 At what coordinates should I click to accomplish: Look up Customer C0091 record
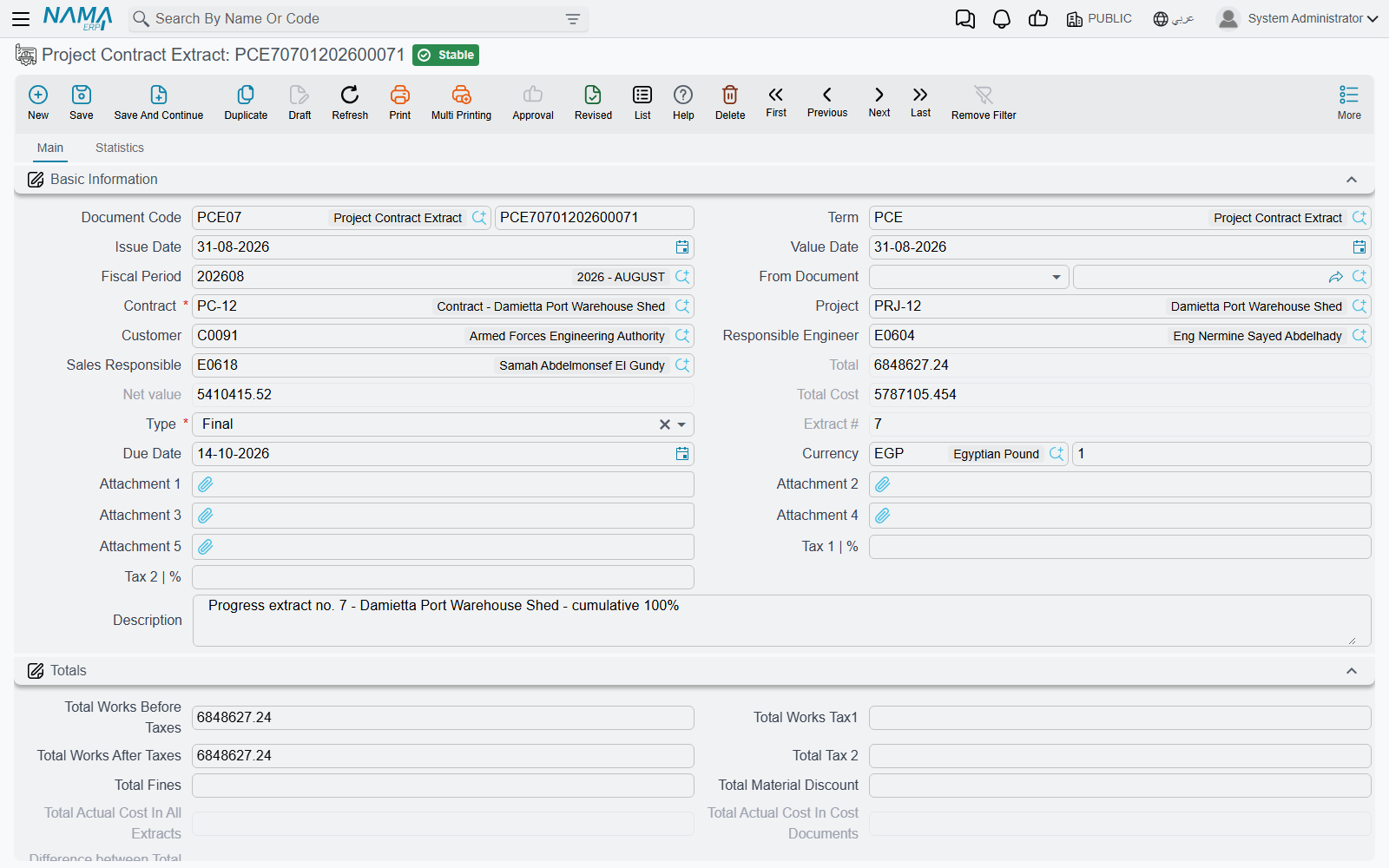click(x=682, y=336)
